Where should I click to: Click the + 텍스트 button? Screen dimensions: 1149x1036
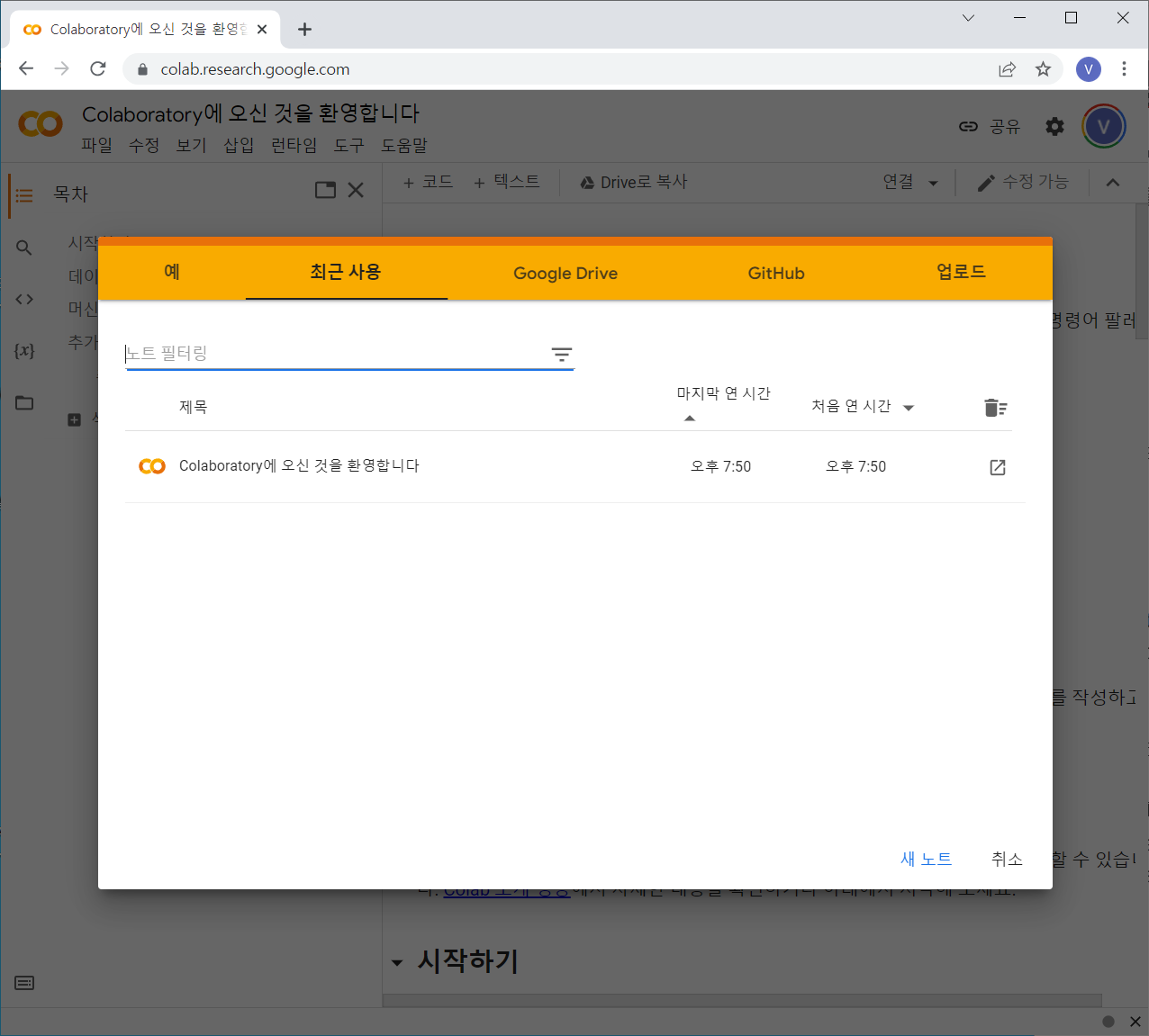coord(507,182)
